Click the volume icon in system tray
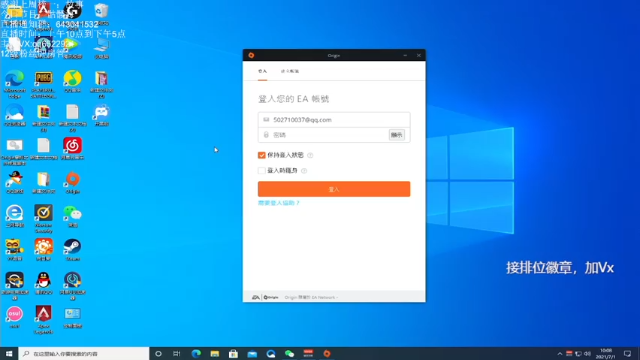Viewport: 640px width, 360px height. pyautogui.click(x=587, y=353)
